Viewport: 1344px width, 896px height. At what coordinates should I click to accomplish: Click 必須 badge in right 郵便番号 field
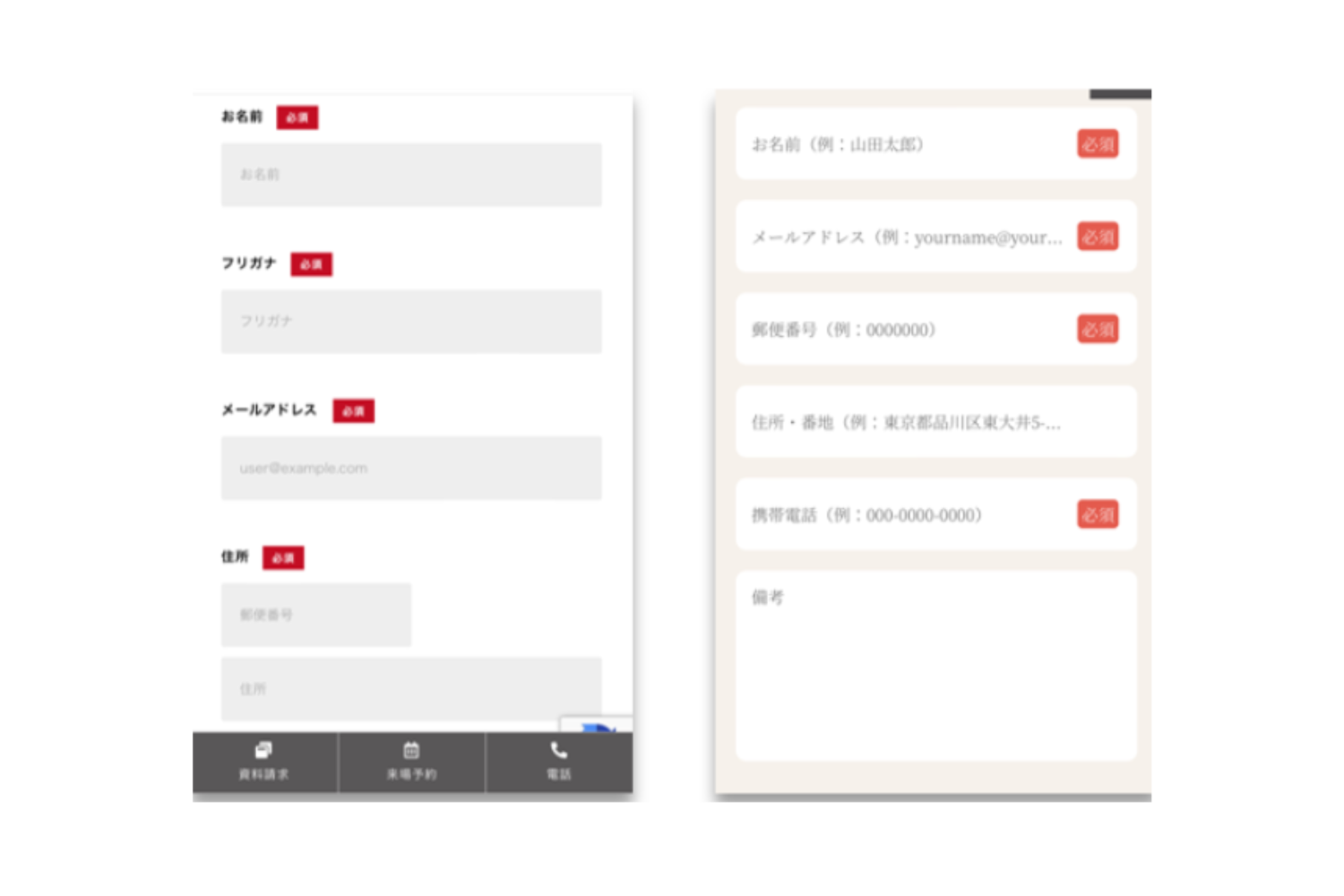[1098, 329]
